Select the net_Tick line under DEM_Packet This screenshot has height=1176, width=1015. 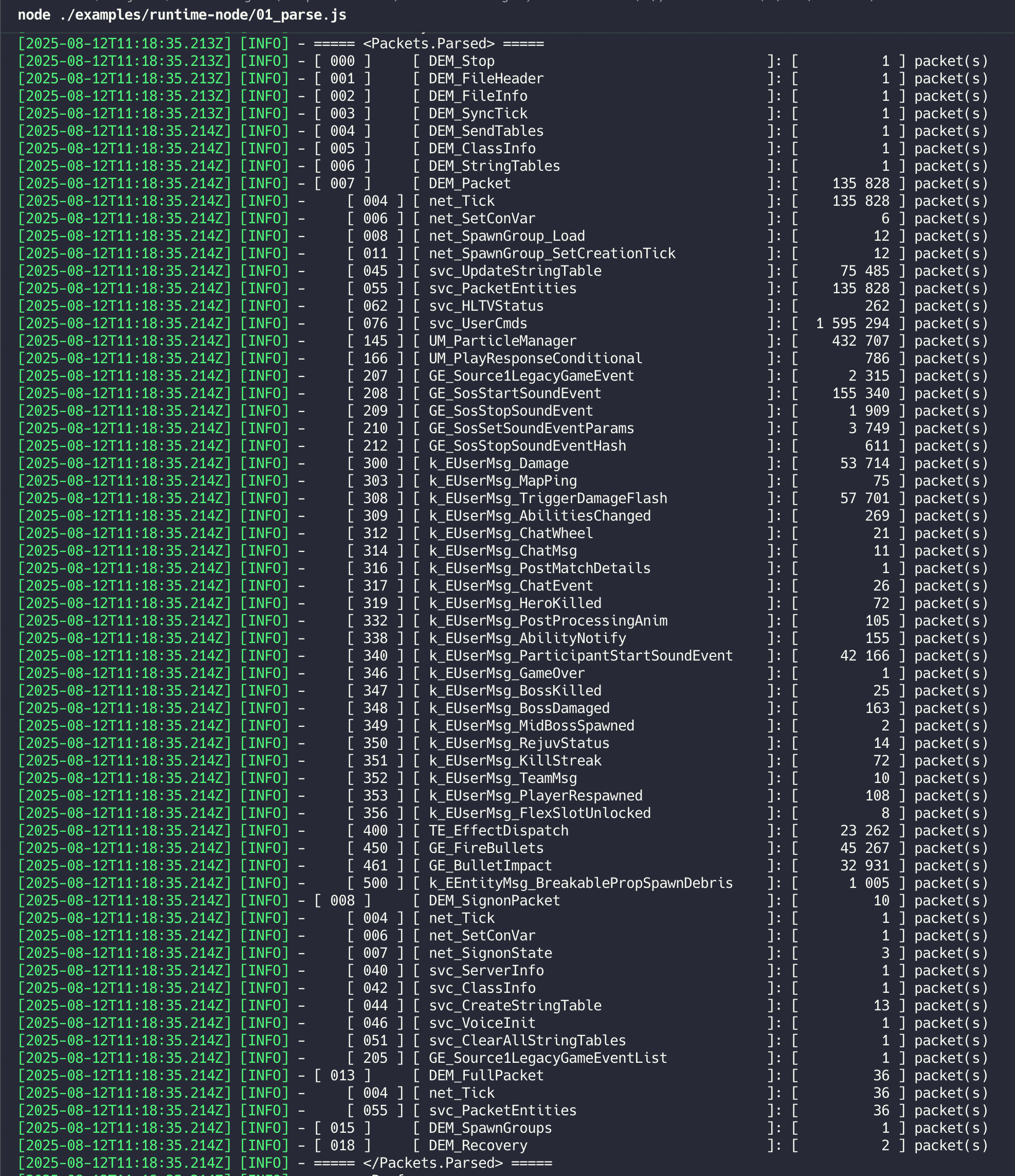click(461, 200)
